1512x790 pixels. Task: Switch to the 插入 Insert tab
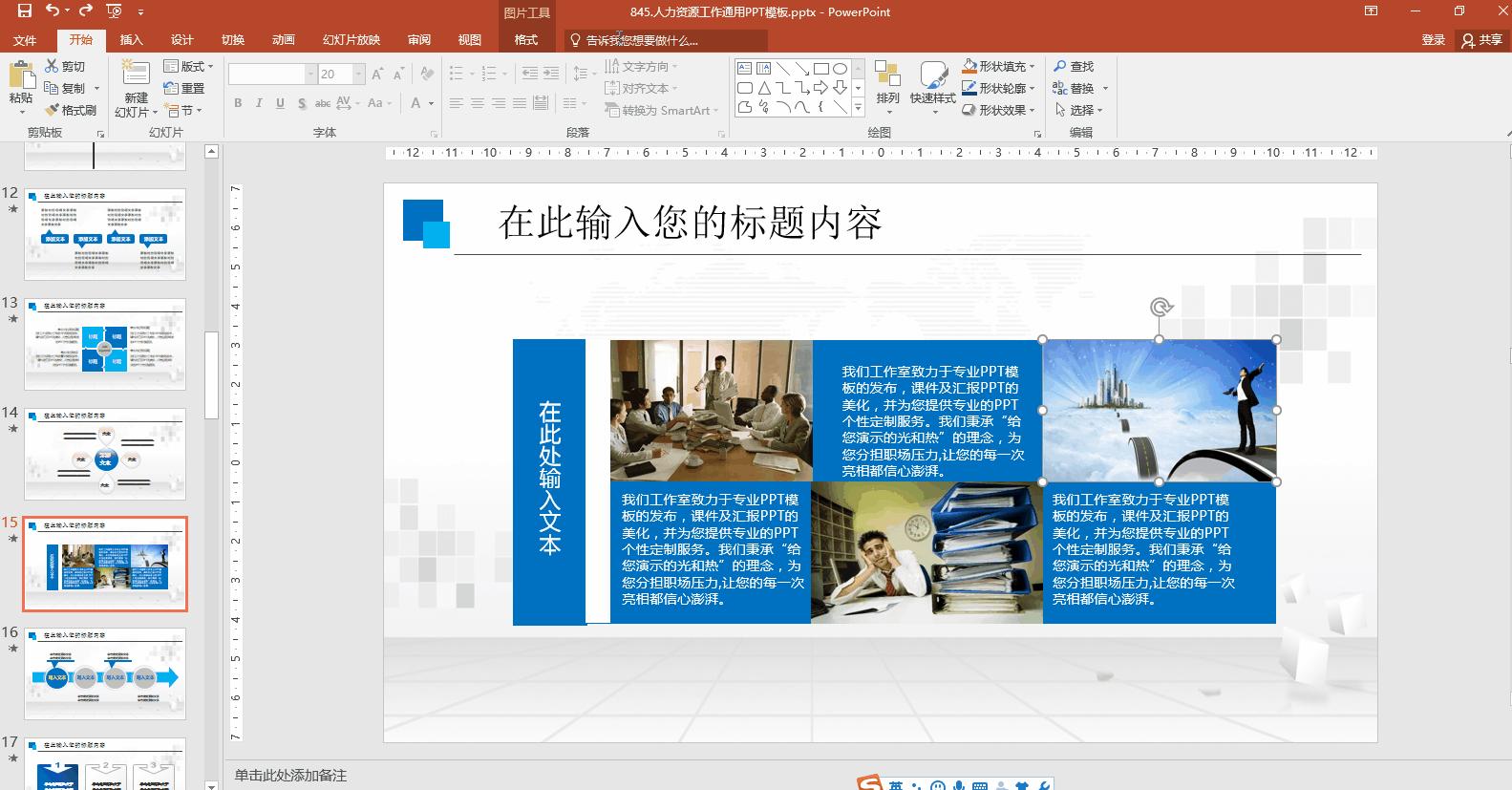coord(131,39)
